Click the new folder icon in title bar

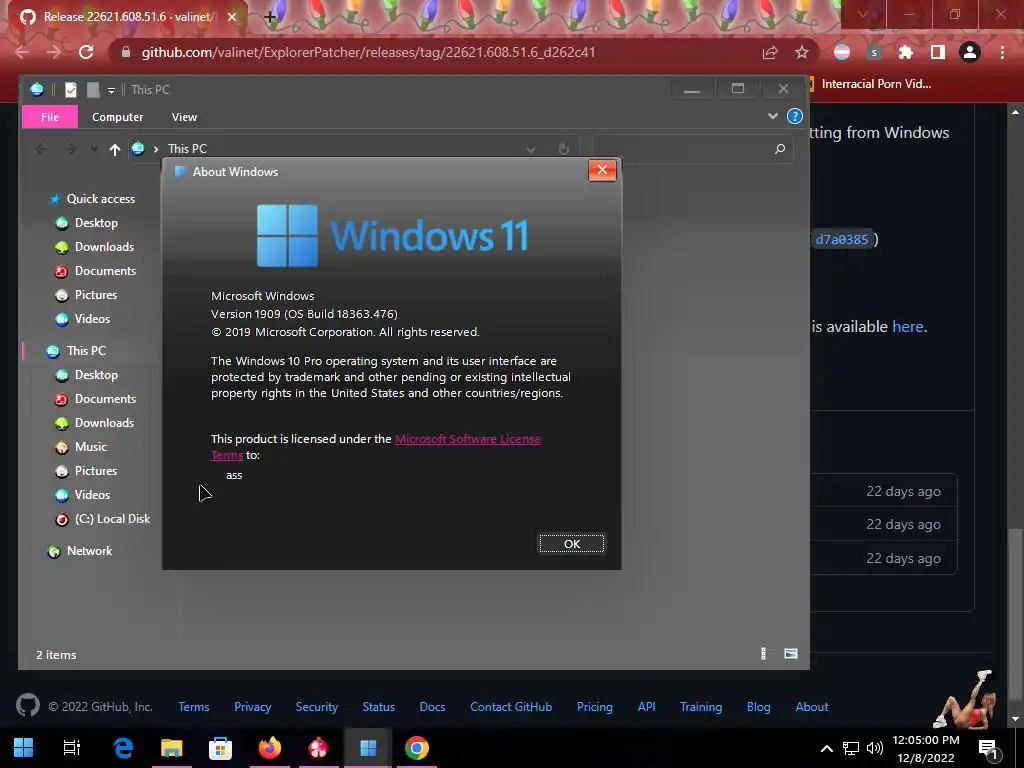tap(93, 89)
